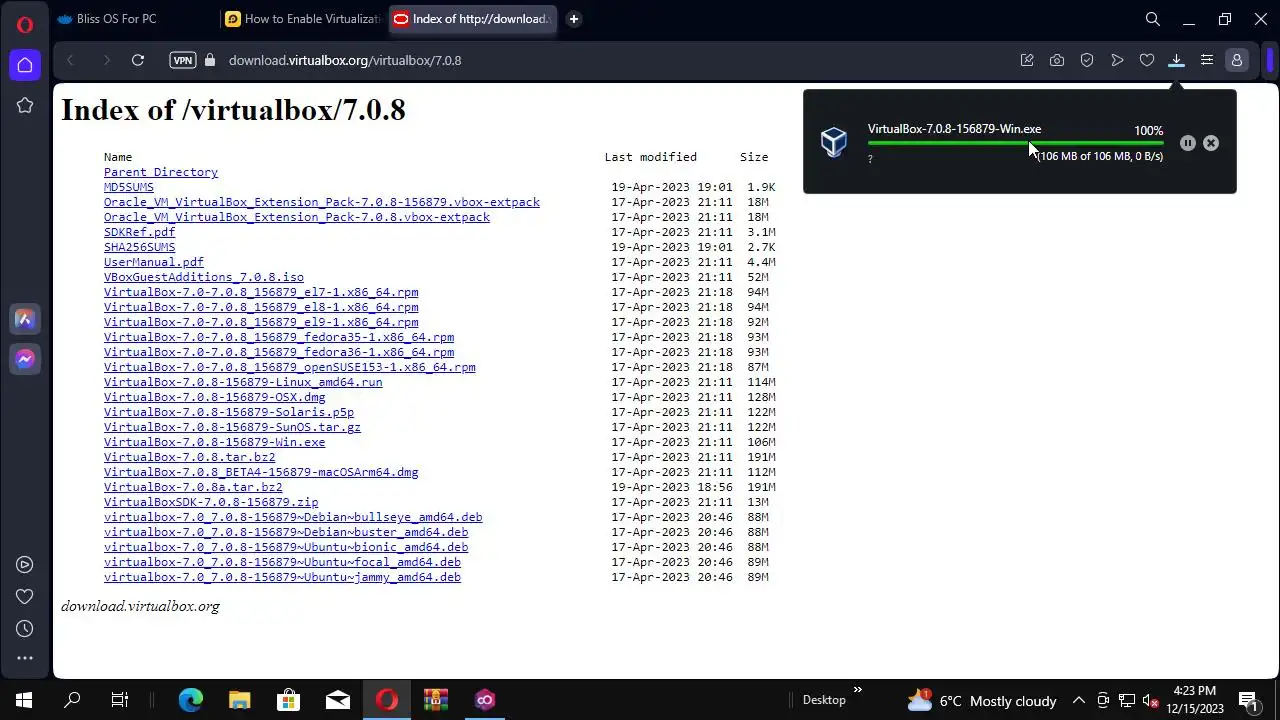Open bookmarks star in sidebar
The image size is (1280, 720).
(25, 105)
